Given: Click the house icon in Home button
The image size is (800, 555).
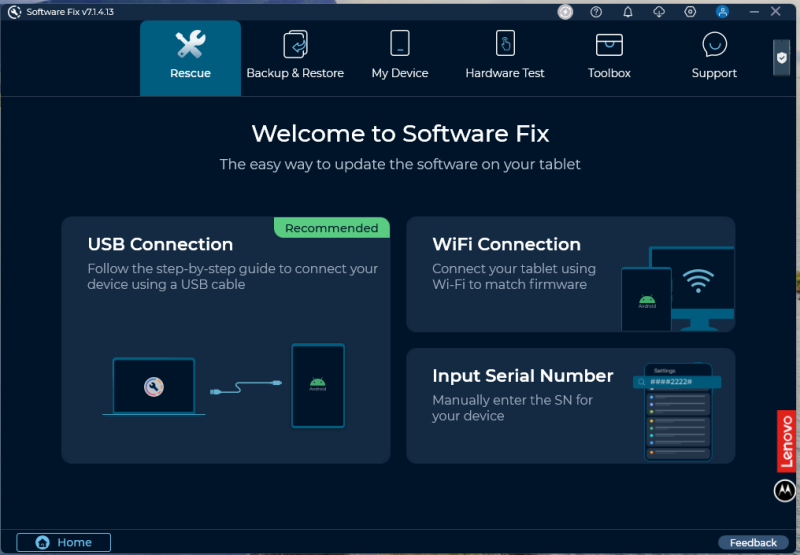Looking at the screenshot, I should coord(42,542).
